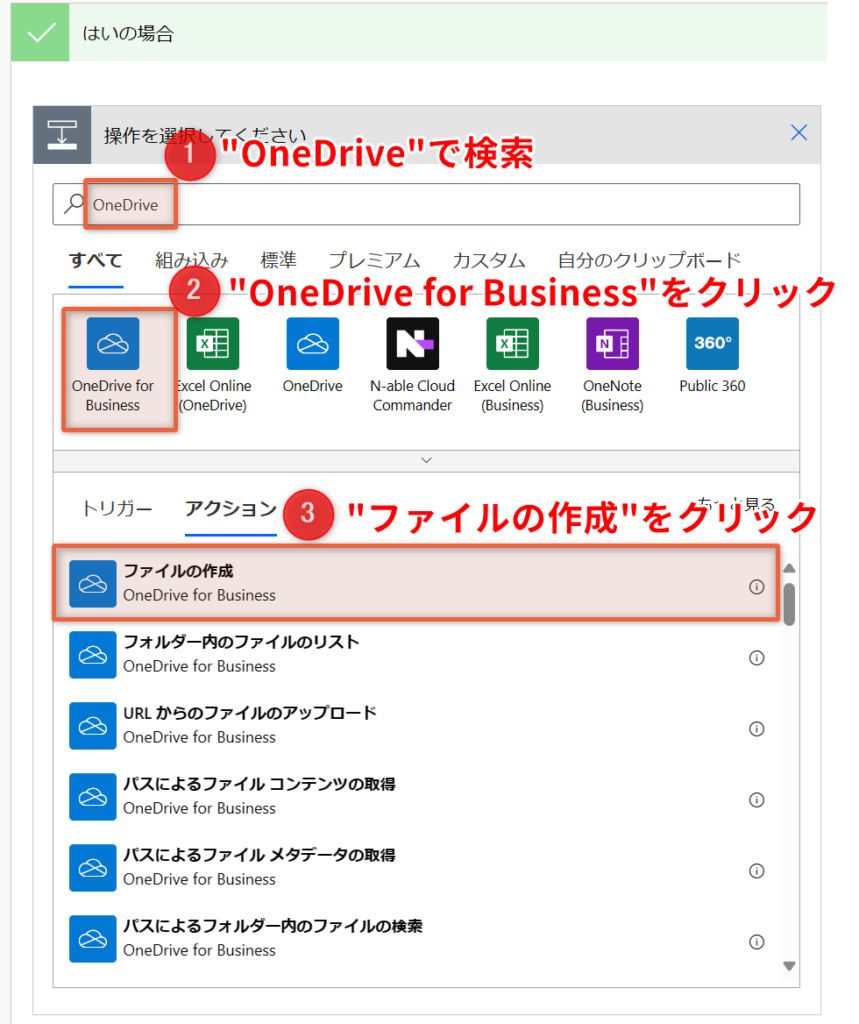Choose パスによるファイル メタデータの取得 action
This screenshot has width=859, height=1024.
tap(416, 868)
